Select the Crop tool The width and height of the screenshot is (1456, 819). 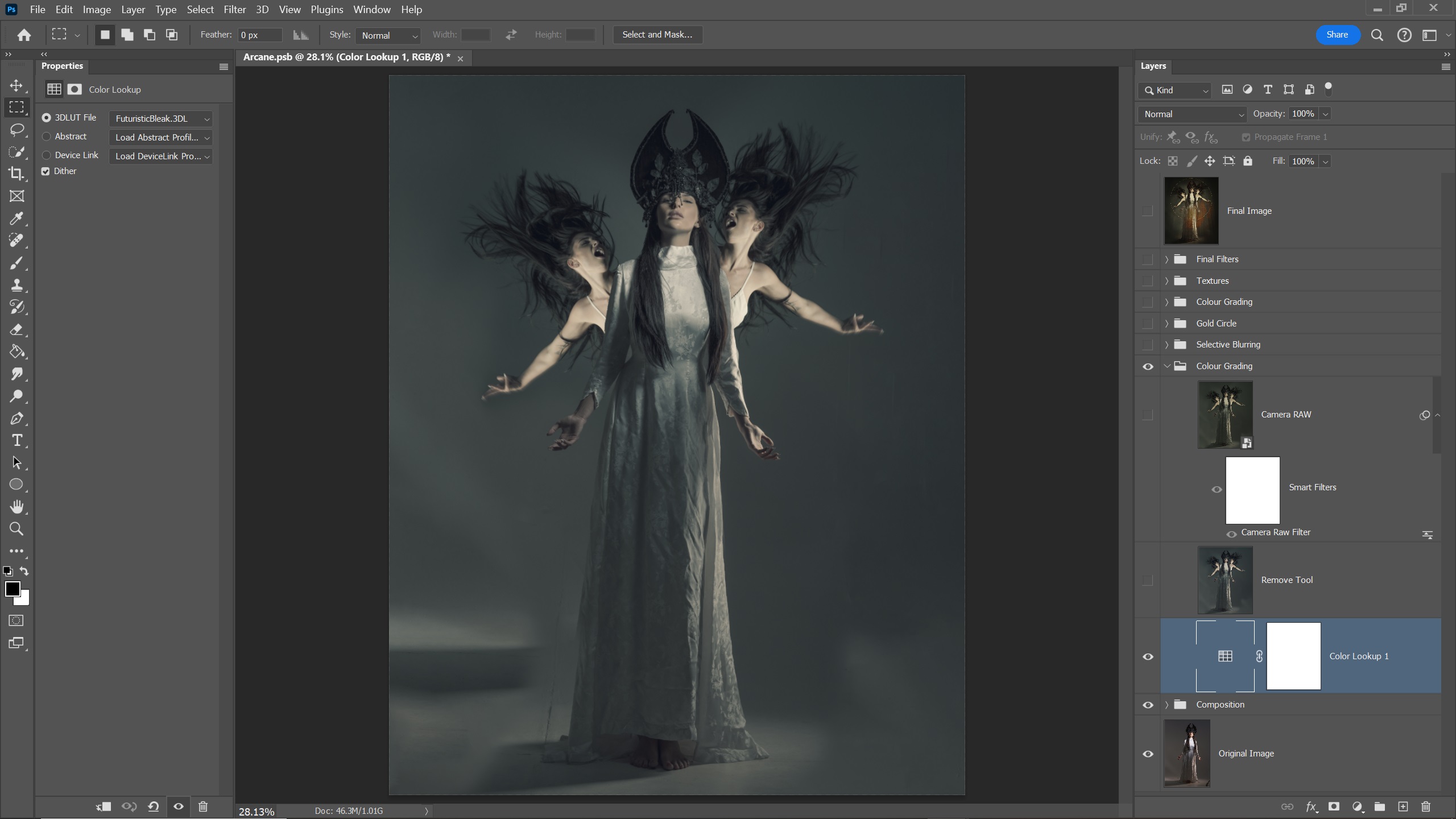[16, 174]
